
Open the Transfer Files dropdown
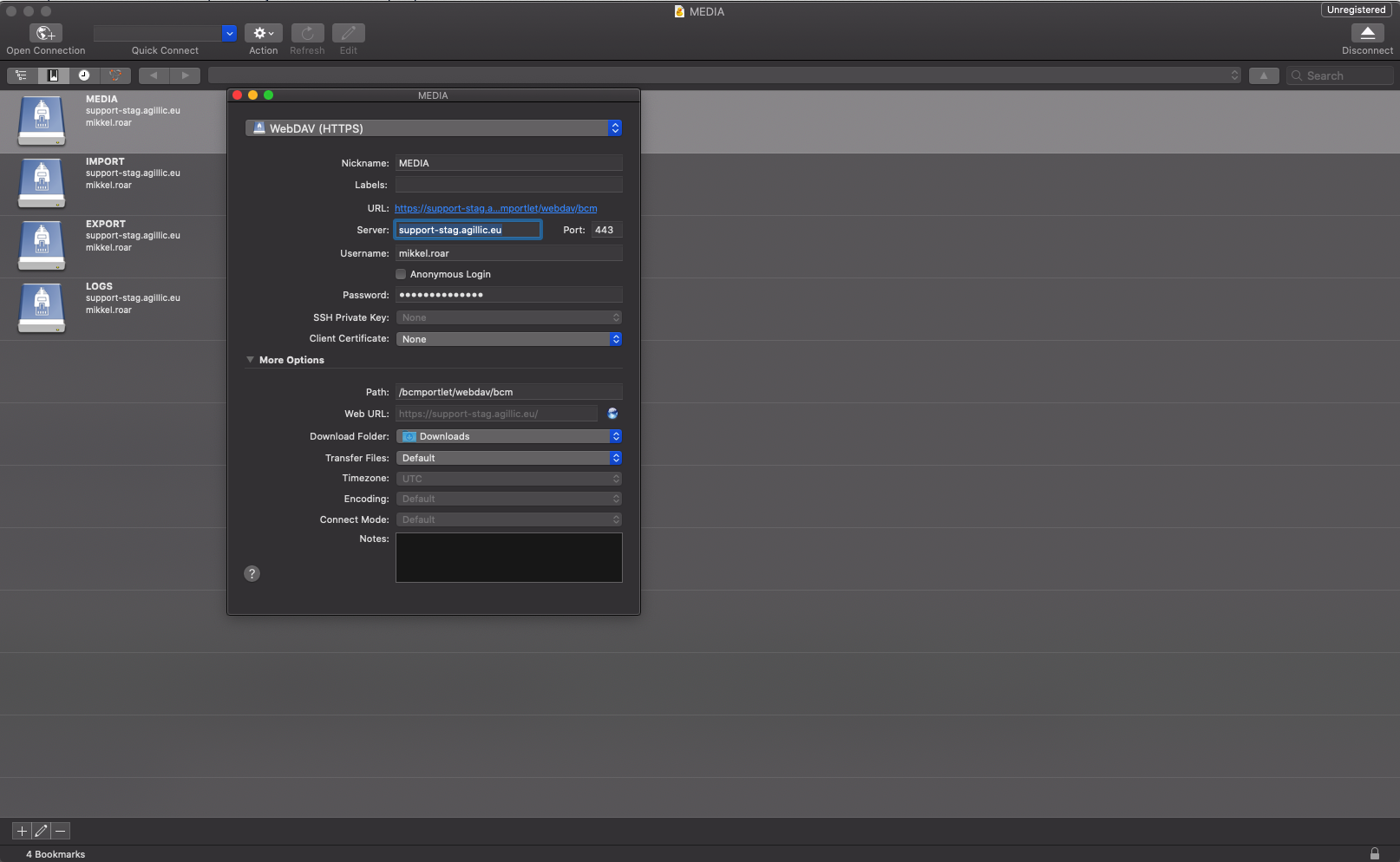tap(509, 458)
